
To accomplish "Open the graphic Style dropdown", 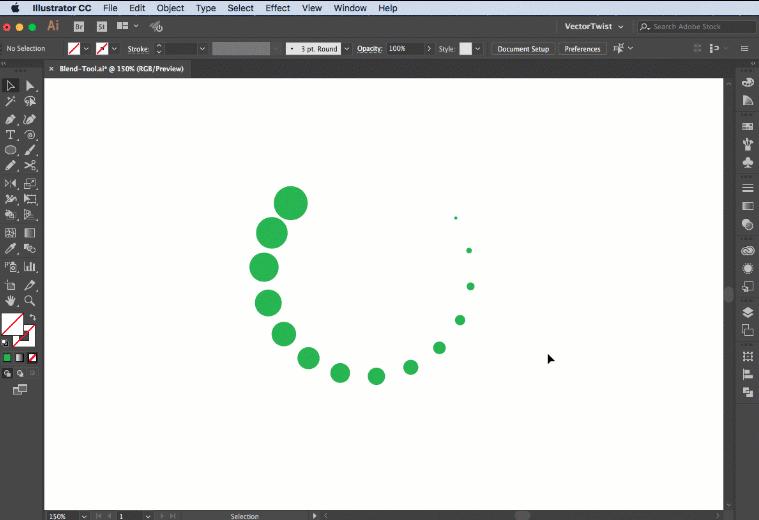I will click(478, 49).
